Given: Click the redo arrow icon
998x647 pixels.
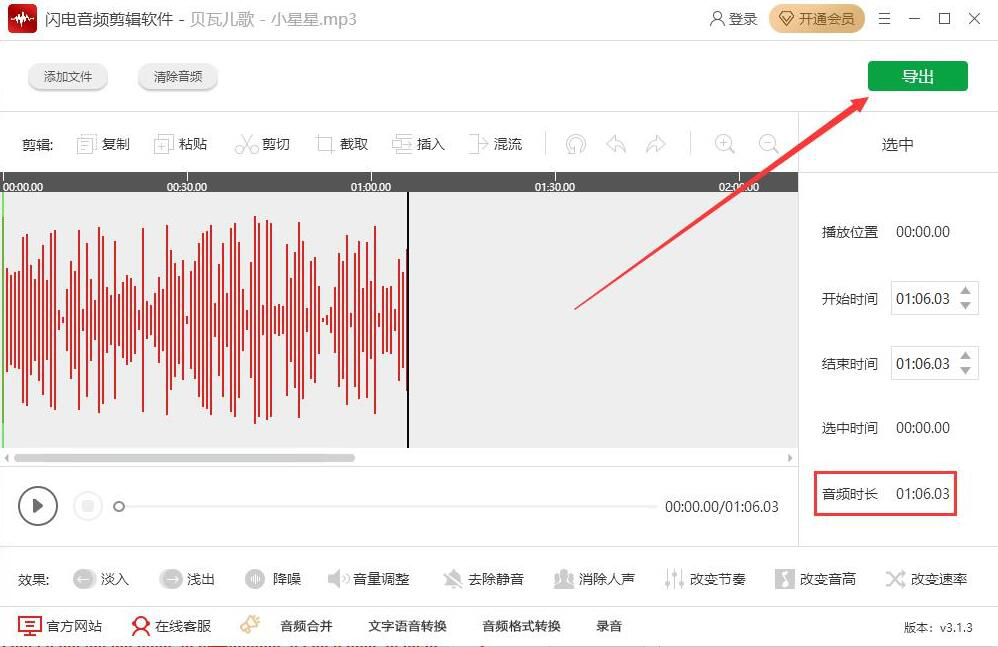Looking at the screenshot, I should [656, 144].
